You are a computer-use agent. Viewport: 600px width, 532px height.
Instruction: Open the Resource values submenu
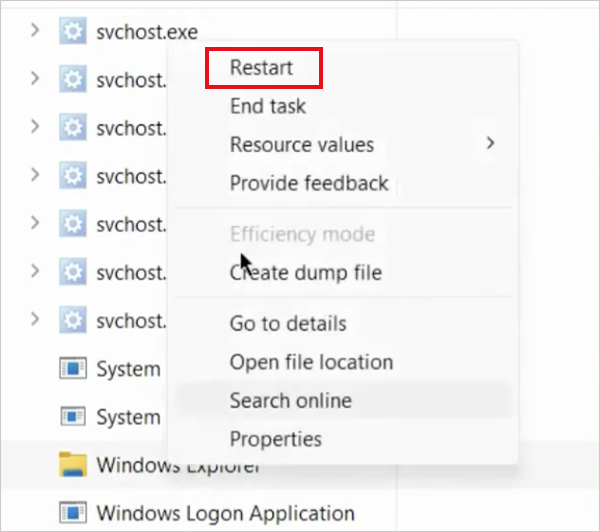[x=343, y=144]
